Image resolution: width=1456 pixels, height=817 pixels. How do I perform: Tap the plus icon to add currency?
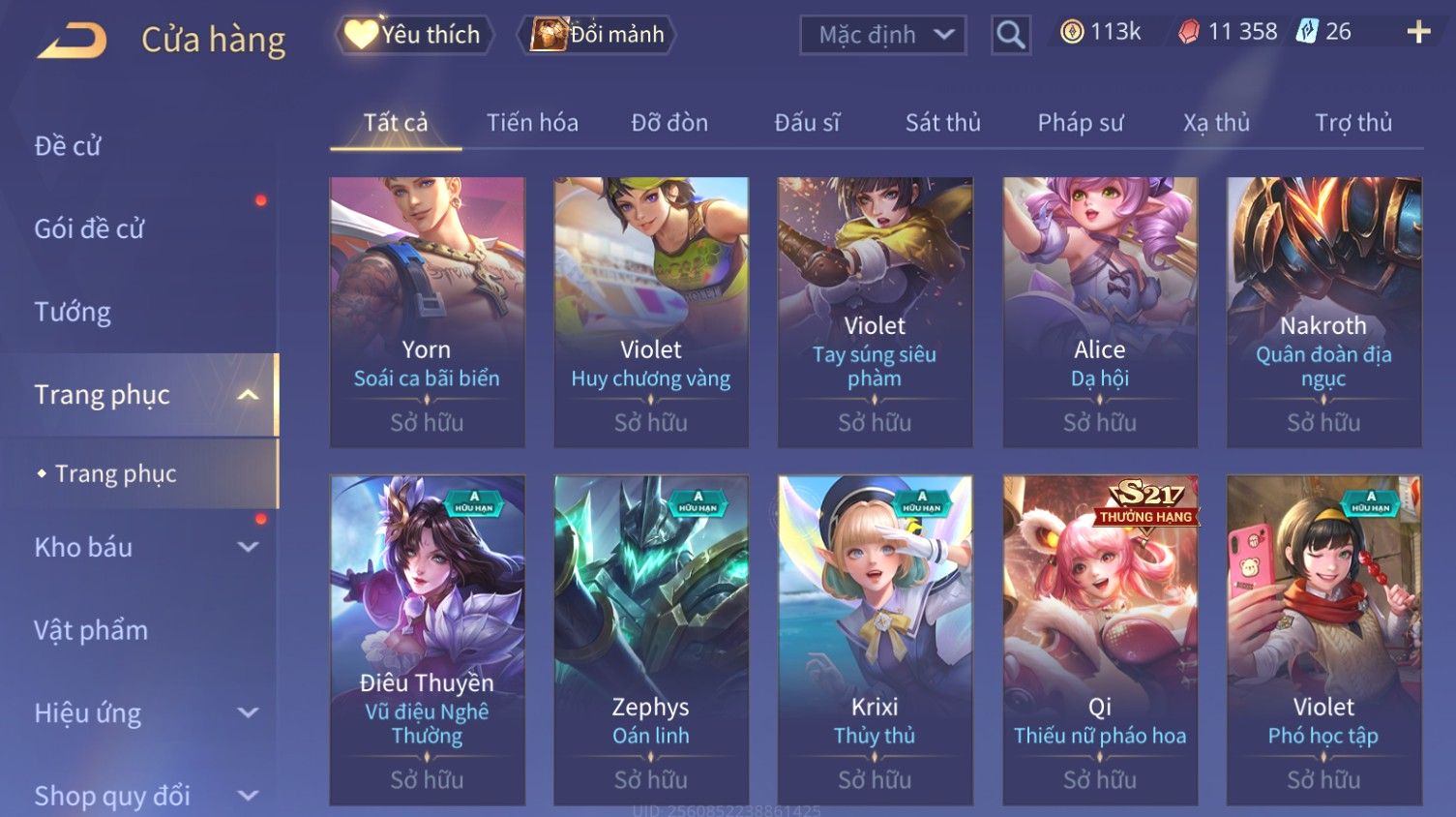click(1418, 32)
